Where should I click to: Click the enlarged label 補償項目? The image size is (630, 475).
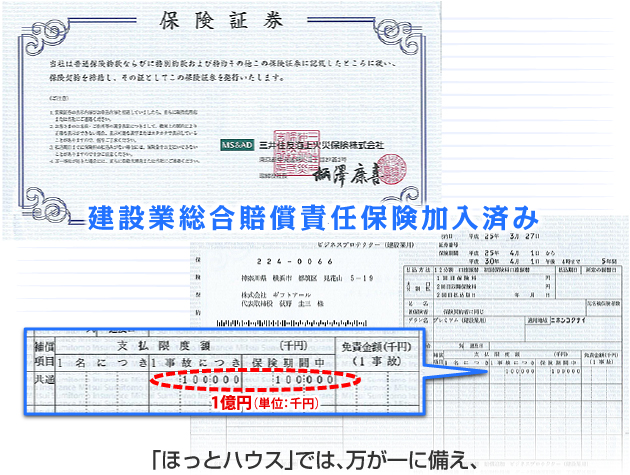pos(44,354)
